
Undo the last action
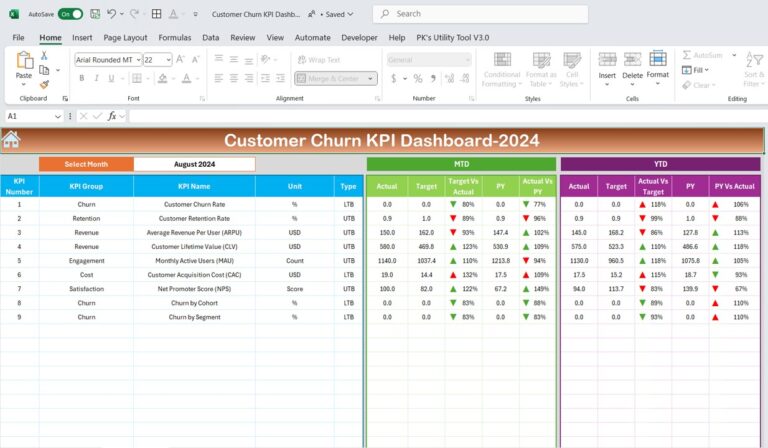(112, 14)
